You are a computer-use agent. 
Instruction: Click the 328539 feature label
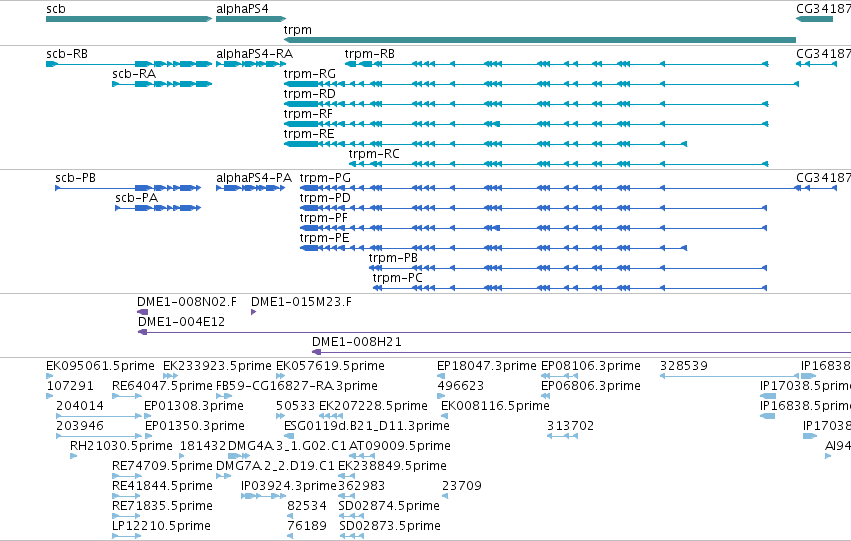[x=684, y=366]
